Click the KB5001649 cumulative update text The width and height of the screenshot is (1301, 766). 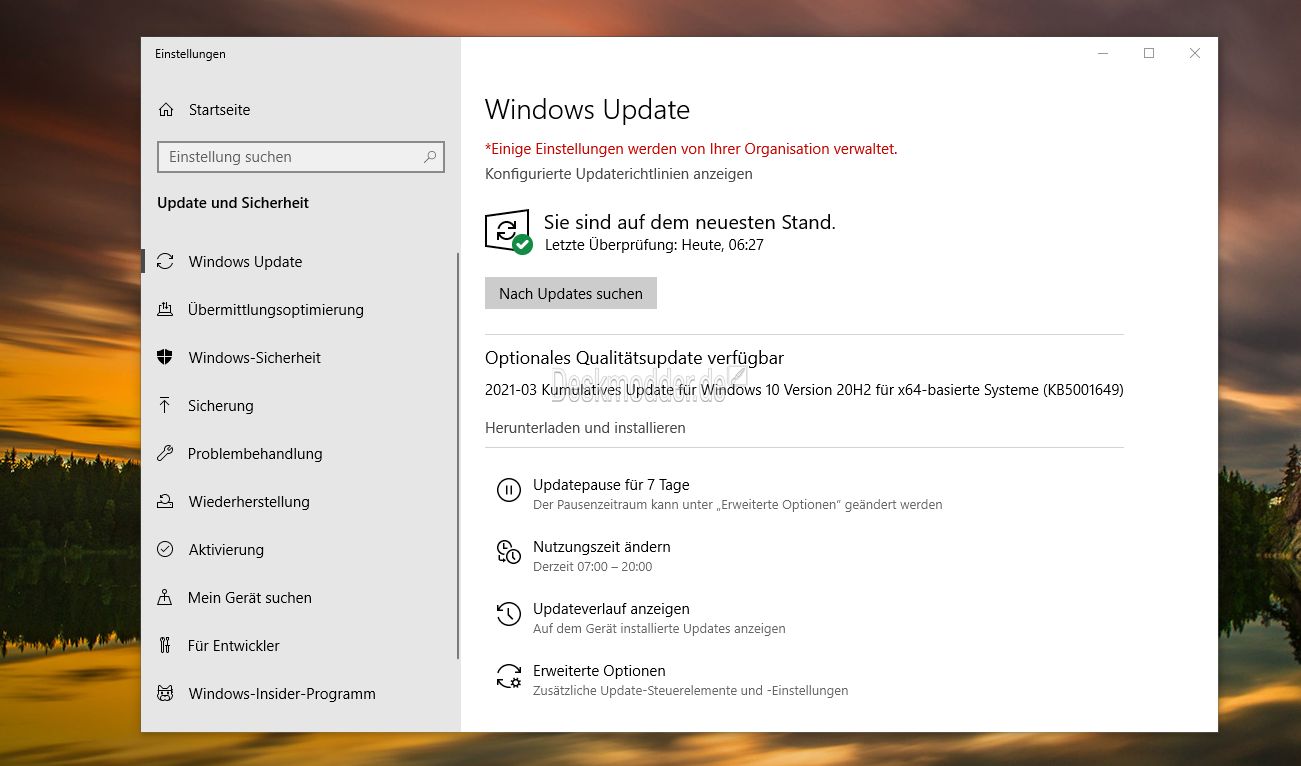804,390
